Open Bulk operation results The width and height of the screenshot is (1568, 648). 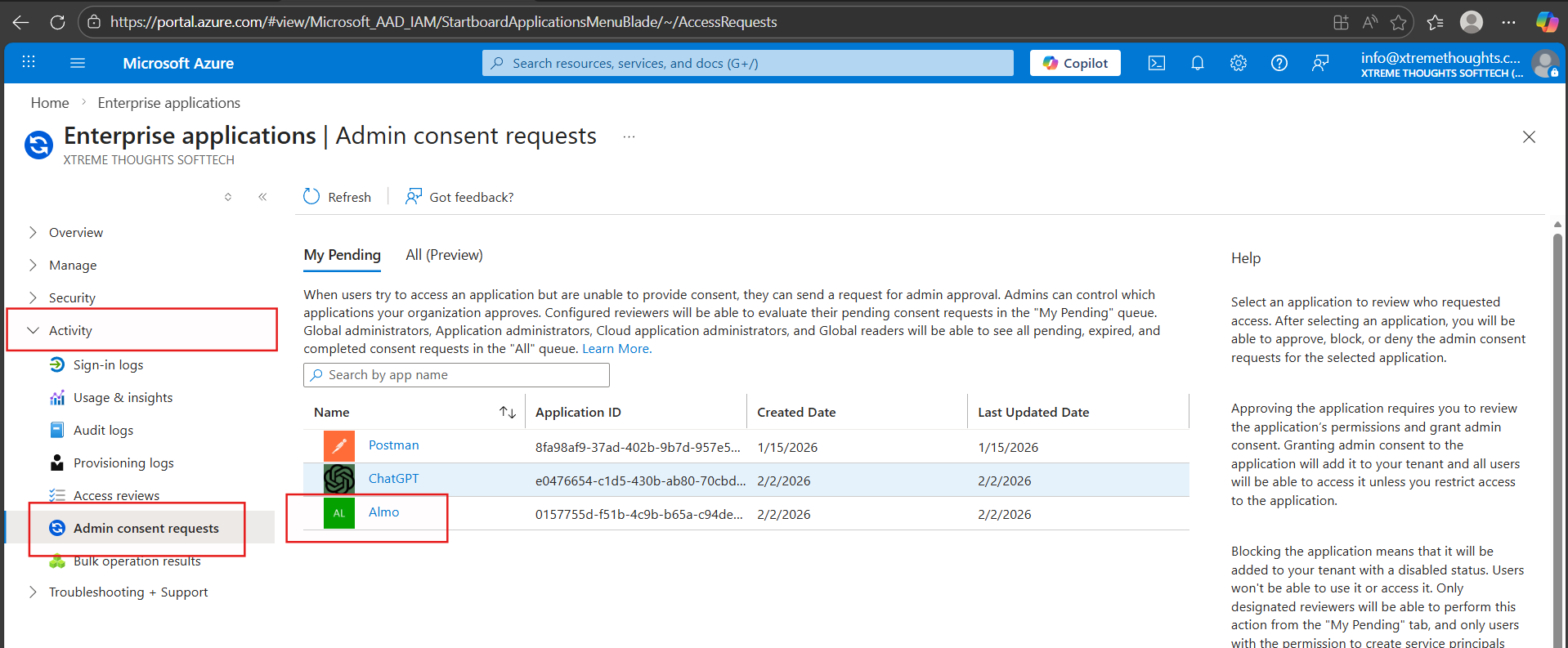pyautogui.click(x=137, y=561)
